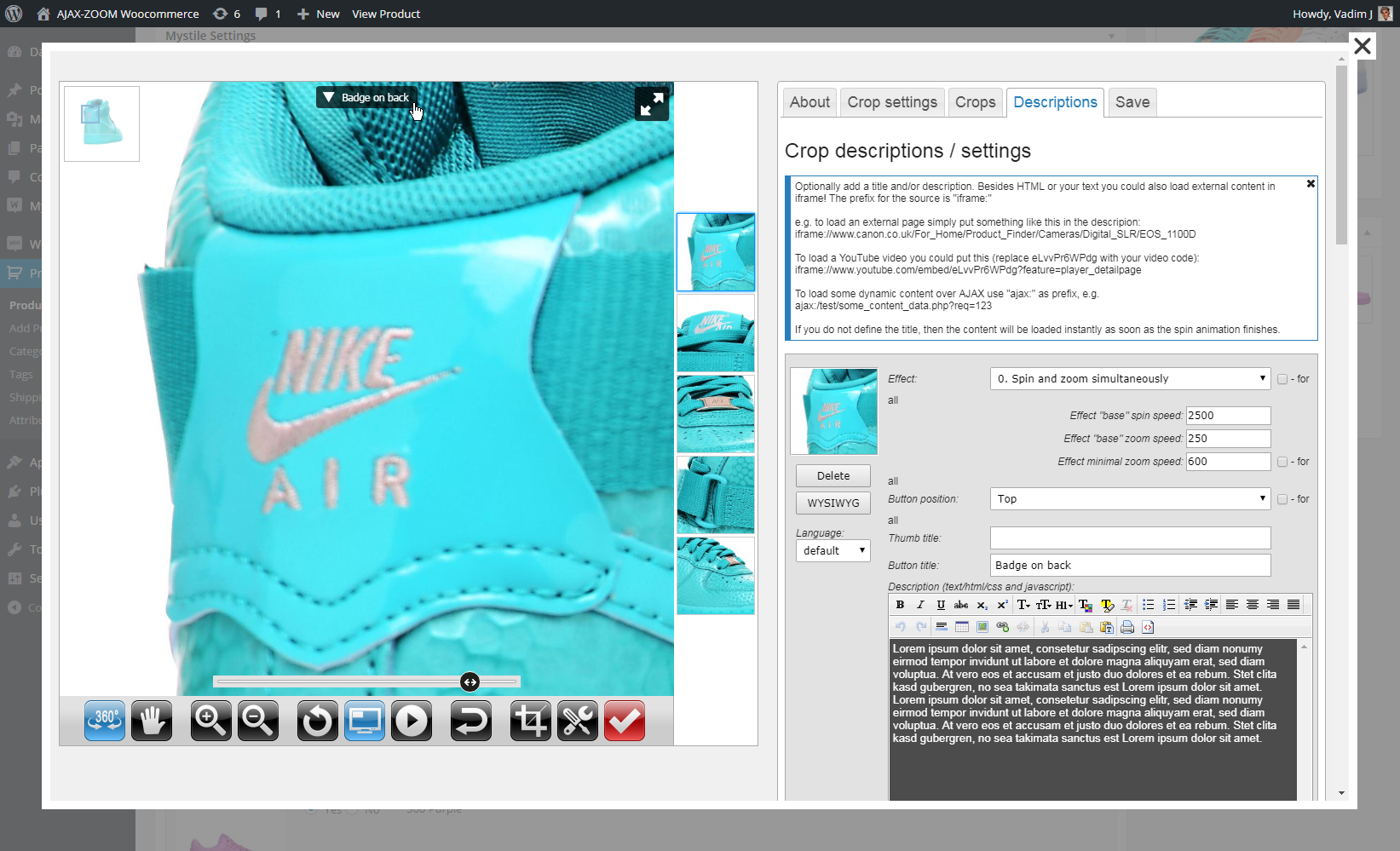Apply bold formatting in description editor
Viewport: 1400px width, 851px height.
[900, 605]
